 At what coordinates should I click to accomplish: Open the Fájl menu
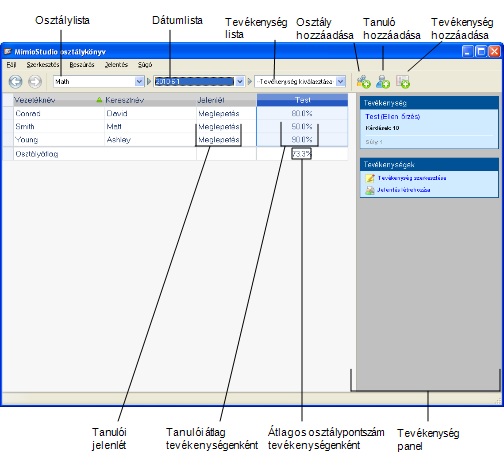(x=11, y=65)
